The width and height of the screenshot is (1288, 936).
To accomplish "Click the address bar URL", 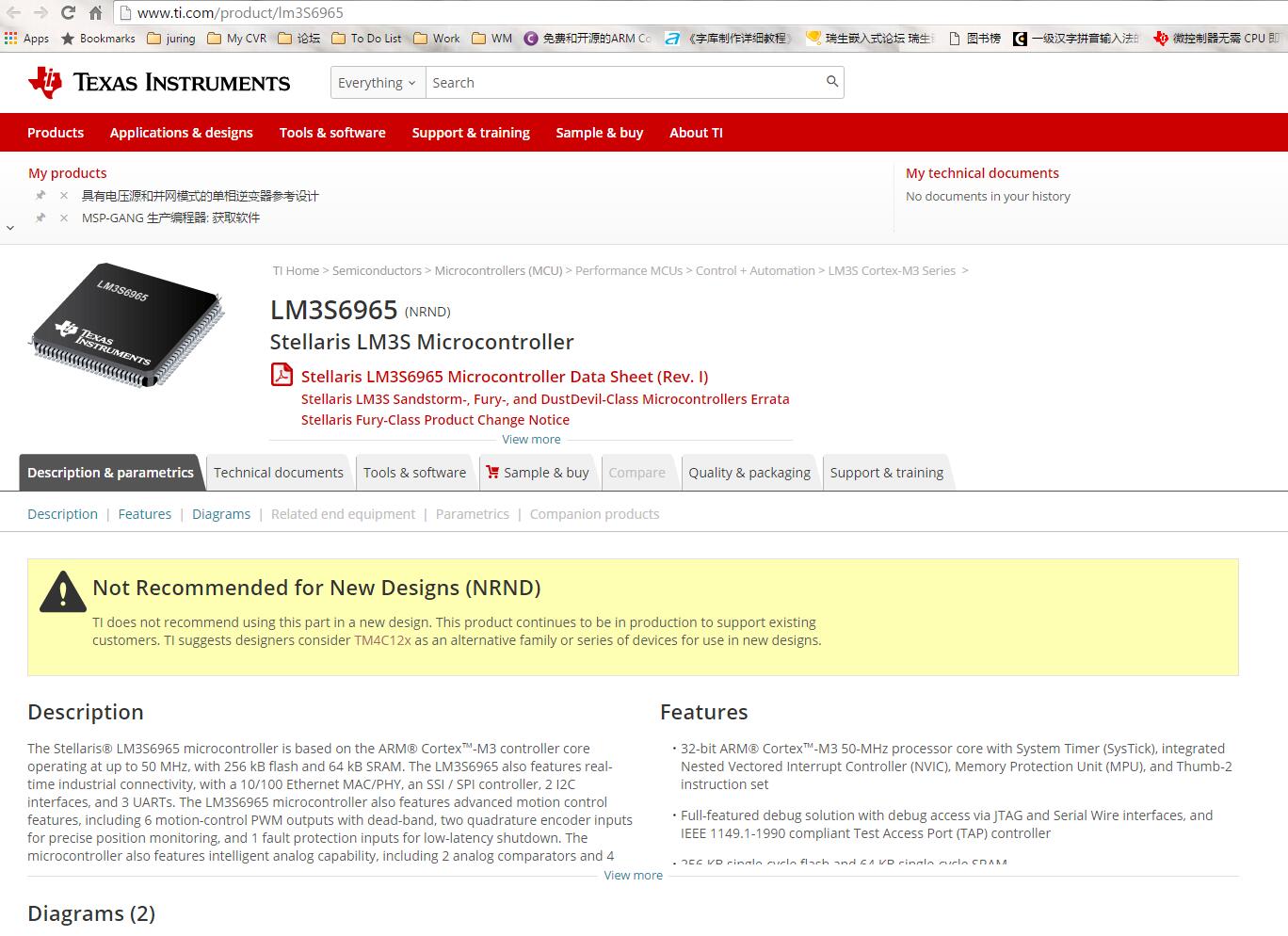I will point(240,12).
